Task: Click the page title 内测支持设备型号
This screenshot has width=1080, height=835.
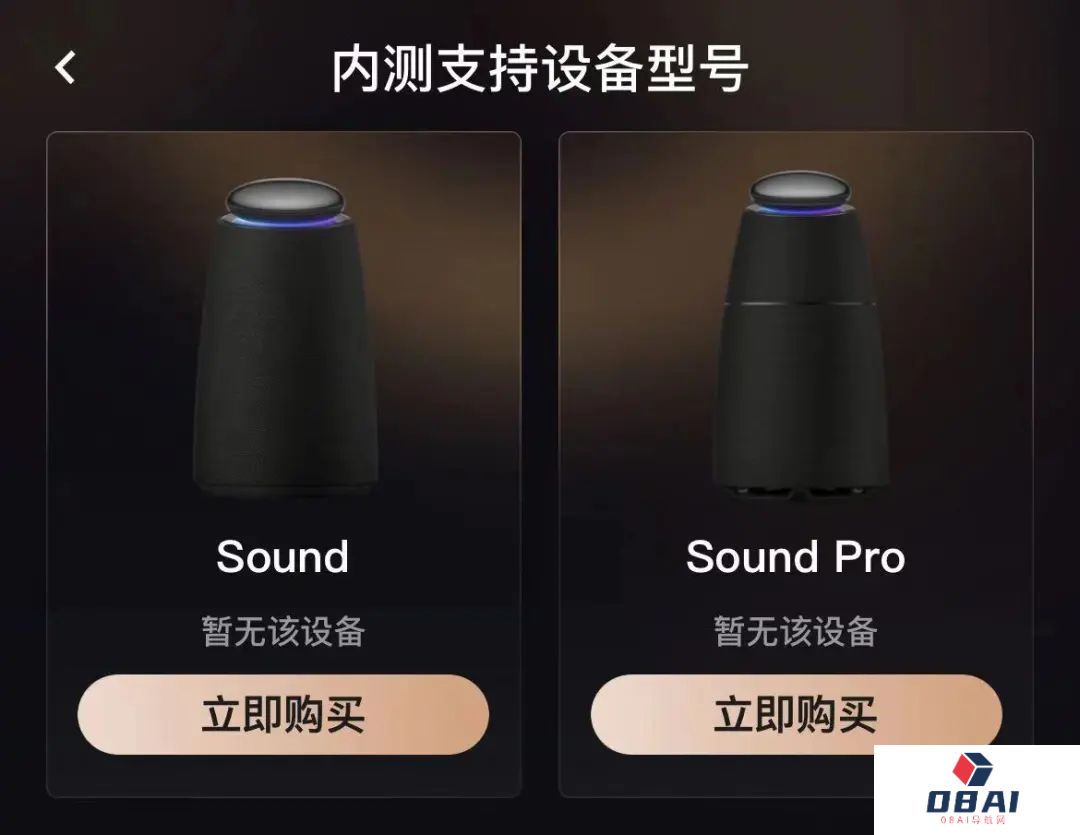Action: coord(540,69)
